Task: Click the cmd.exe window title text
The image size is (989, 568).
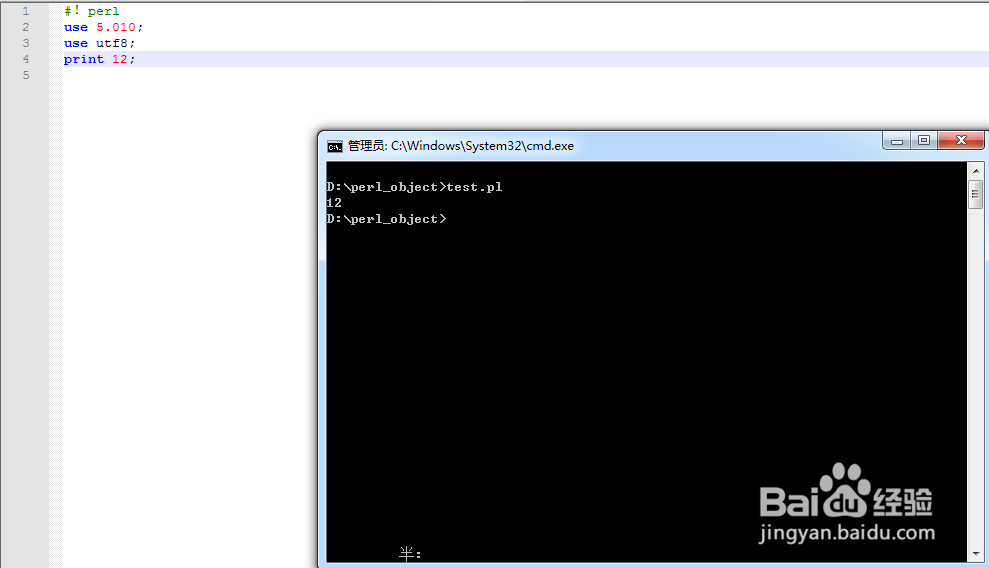Action: pyautogui.click(x=461, y=146)
